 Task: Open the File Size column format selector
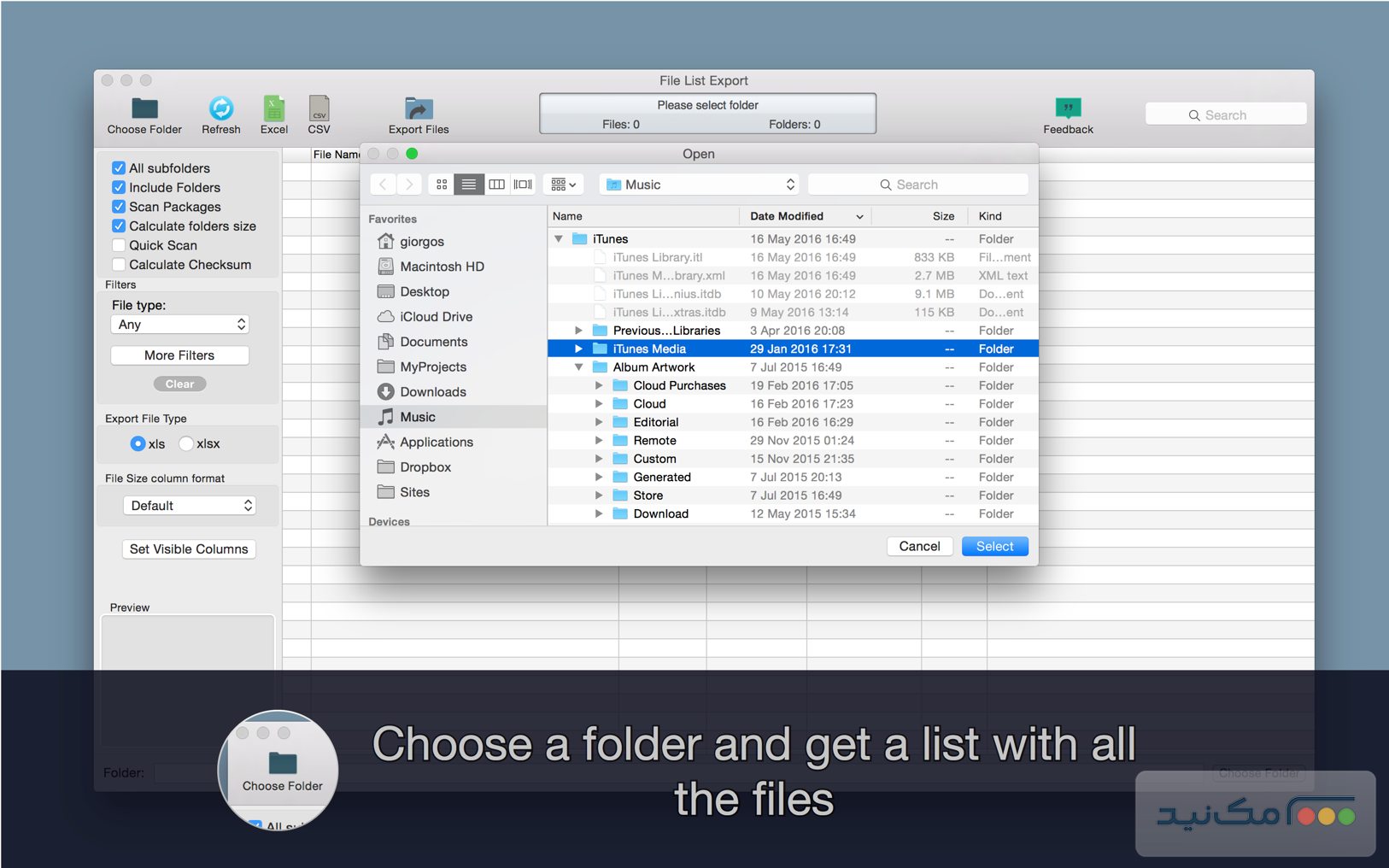[189, 505]
